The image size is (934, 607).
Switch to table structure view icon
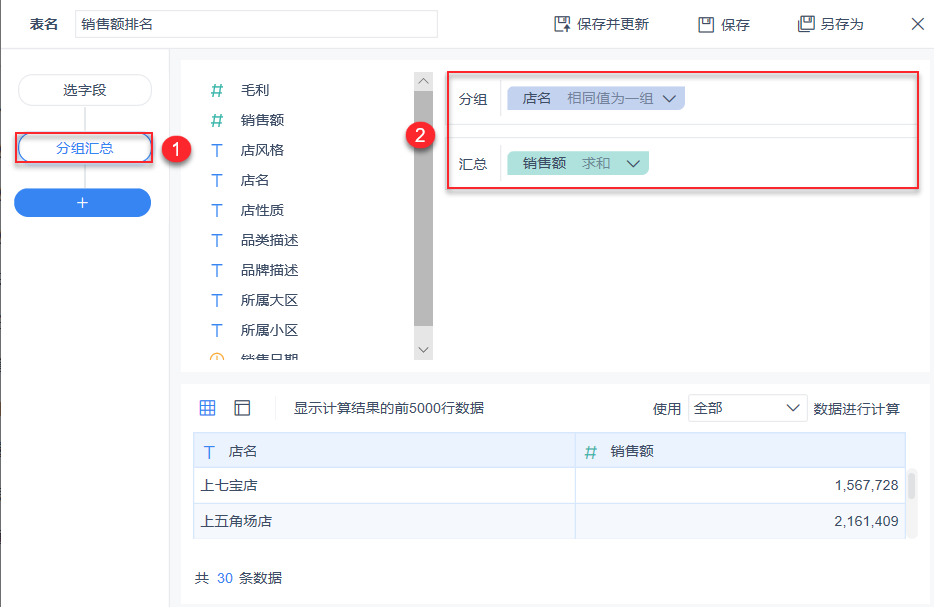click(242, 408)
